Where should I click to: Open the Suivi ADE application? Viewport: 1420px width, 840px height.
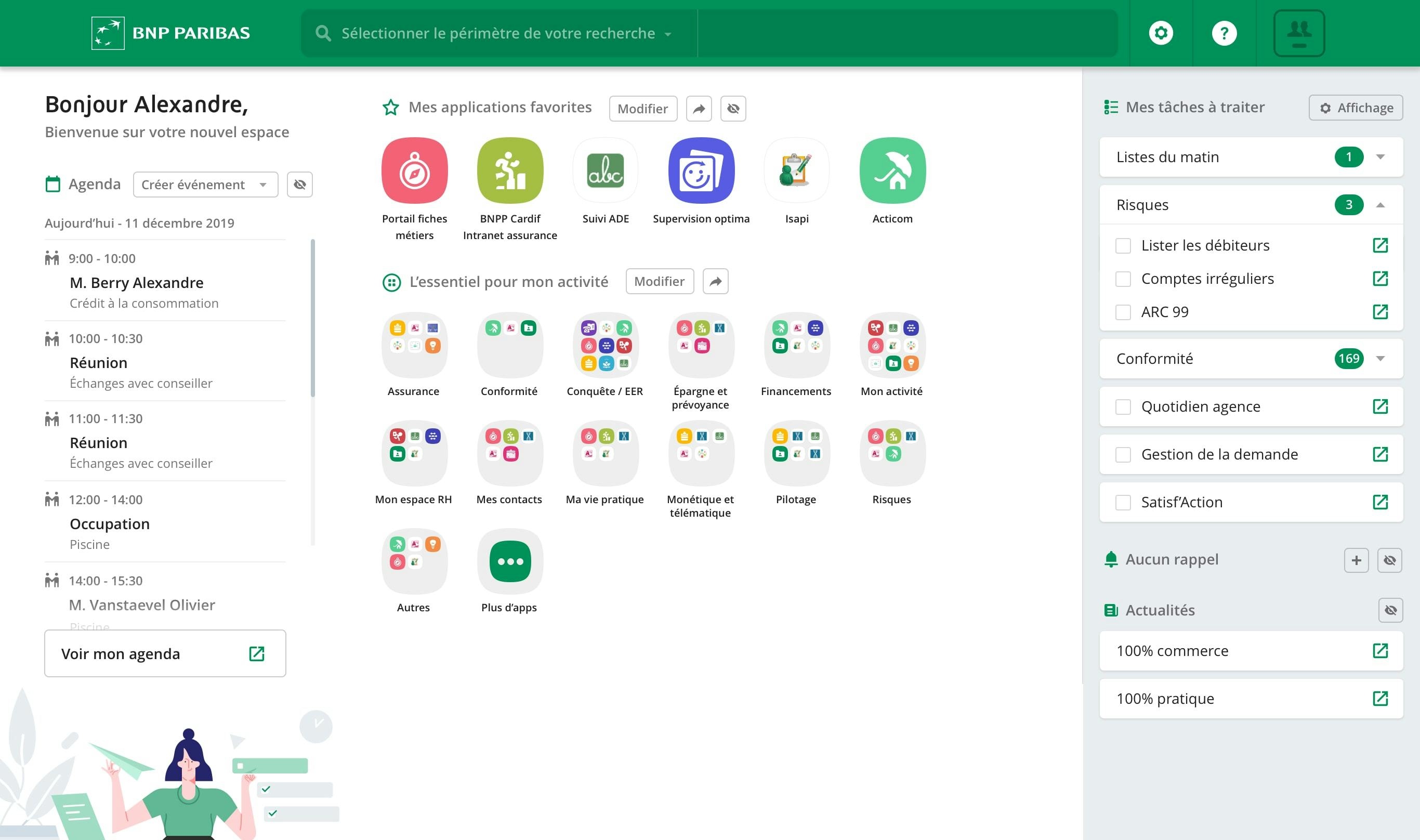pyautogui.click(x=606, y=170)
